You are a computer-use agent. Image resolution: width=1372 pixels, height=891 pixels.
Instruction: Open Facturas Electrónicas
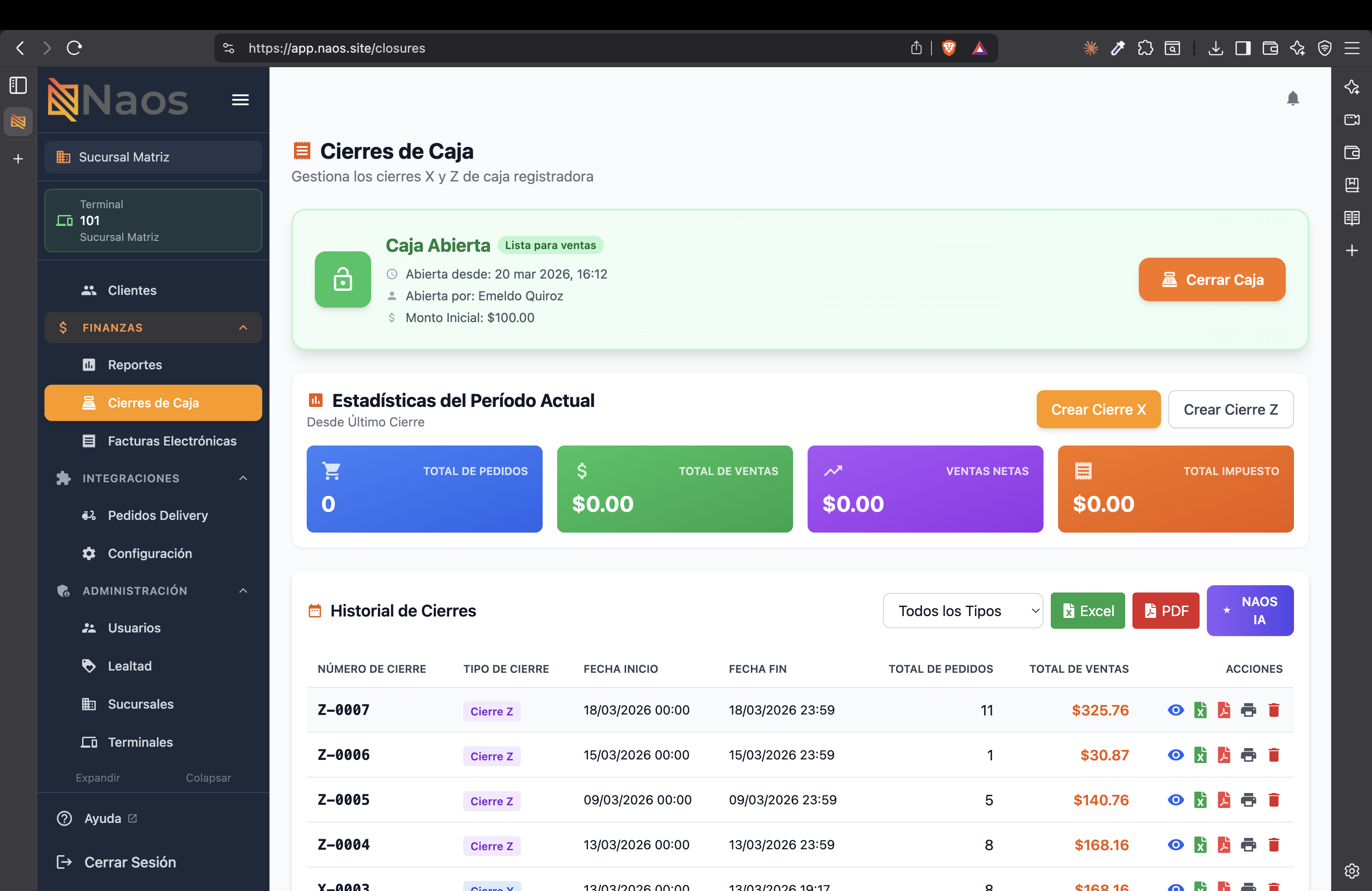coord(153,441)
